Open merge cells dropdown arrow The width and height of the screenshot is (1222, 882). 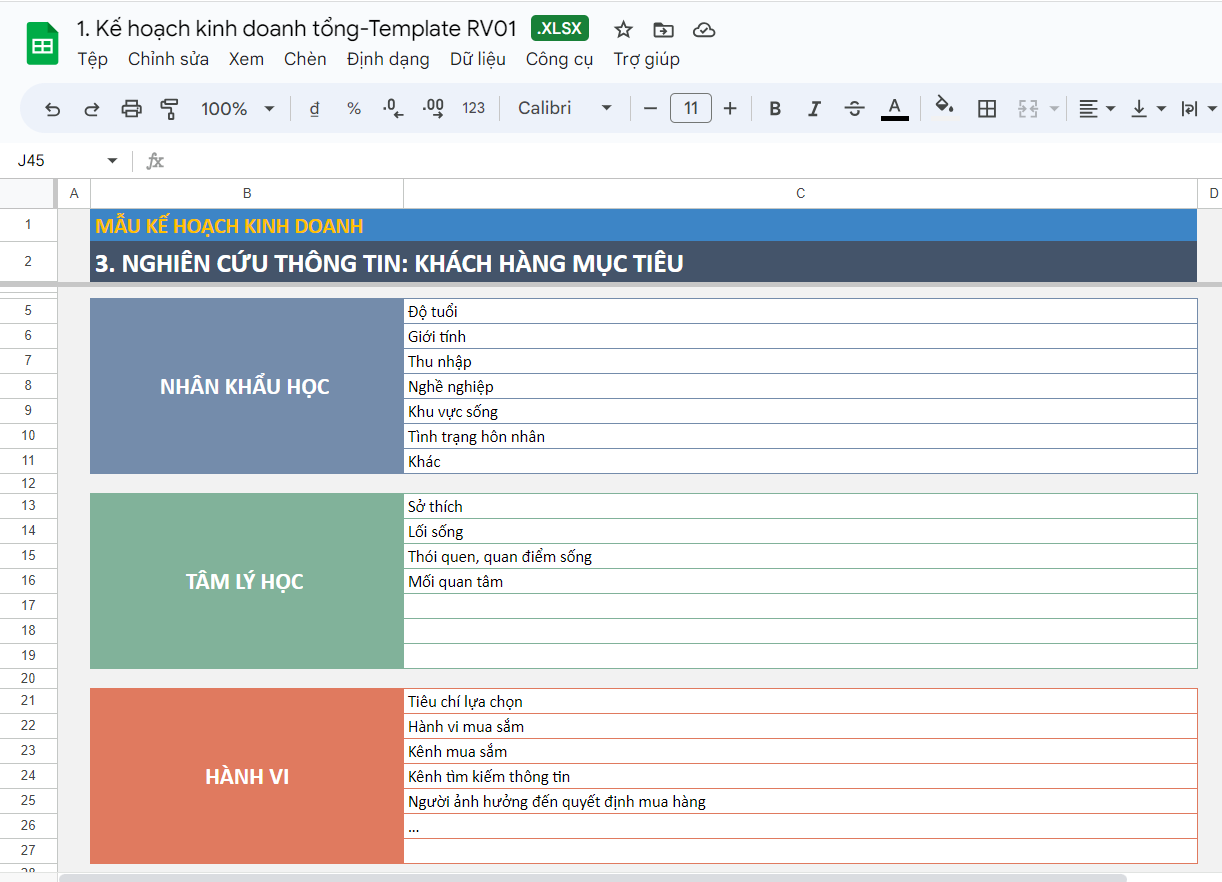point(1054,108)
